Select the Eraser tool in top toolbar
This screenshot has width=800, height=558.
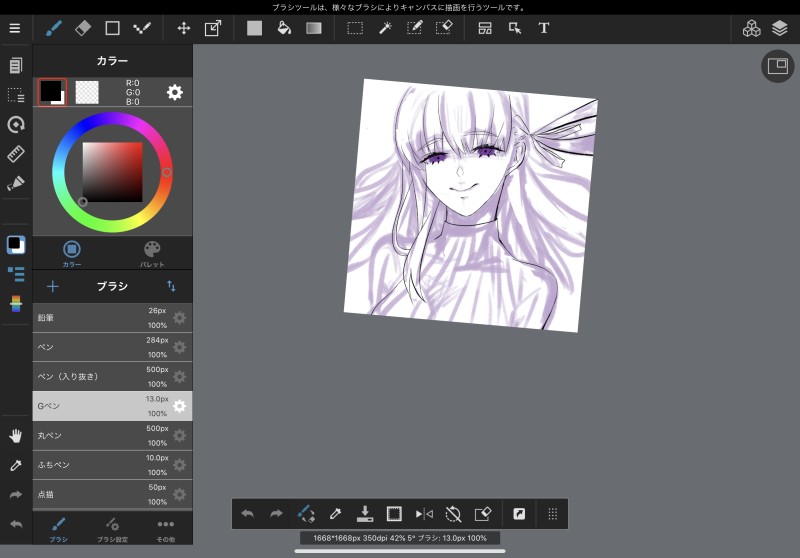point(83,28)
